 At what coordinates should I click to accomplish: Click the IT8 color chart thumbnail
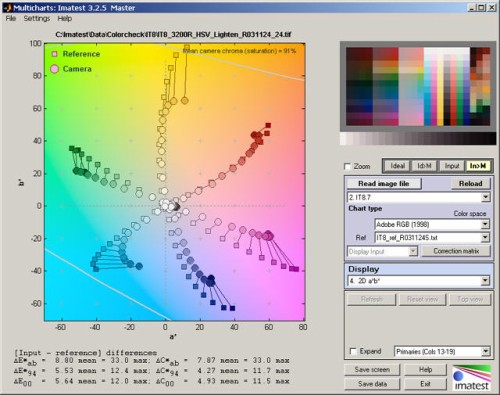418,87
